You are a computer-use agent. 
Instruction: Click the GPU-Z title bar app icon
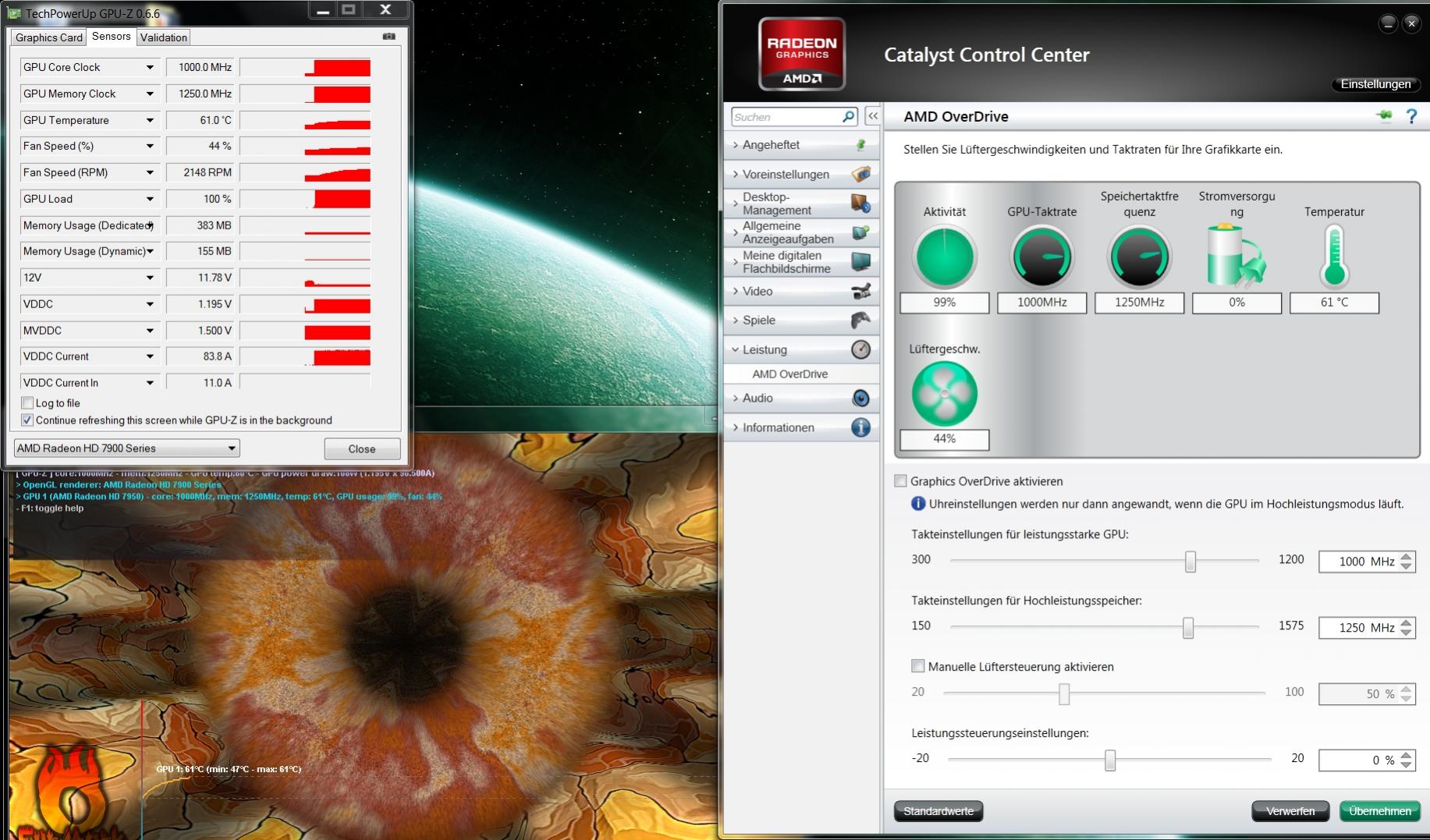tap(14, 13)
